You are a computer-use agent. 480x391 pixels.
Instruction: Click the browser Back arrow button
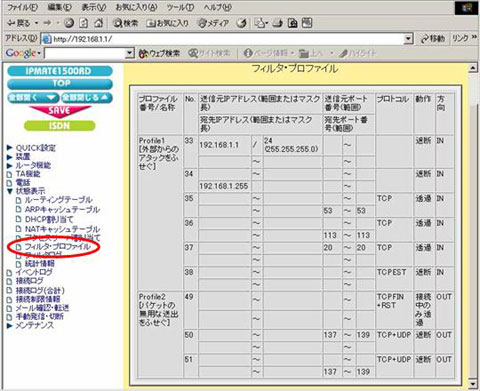(x=18, y=23)
